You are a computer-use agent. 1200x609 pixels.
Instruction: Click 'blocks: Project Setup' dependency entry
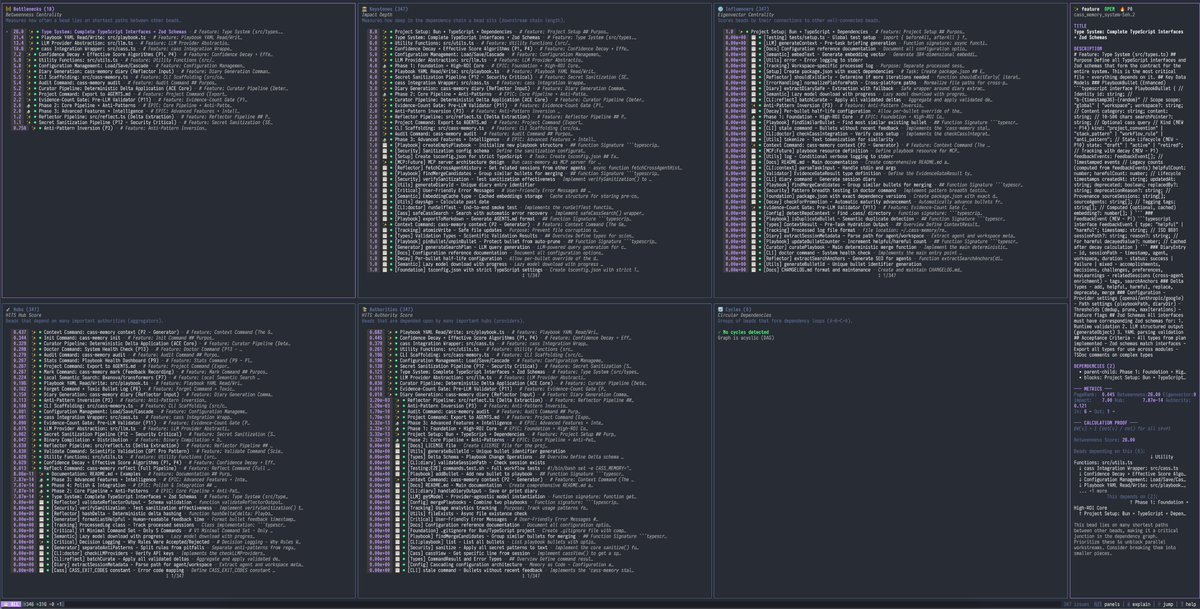[x=1134, y=378]
